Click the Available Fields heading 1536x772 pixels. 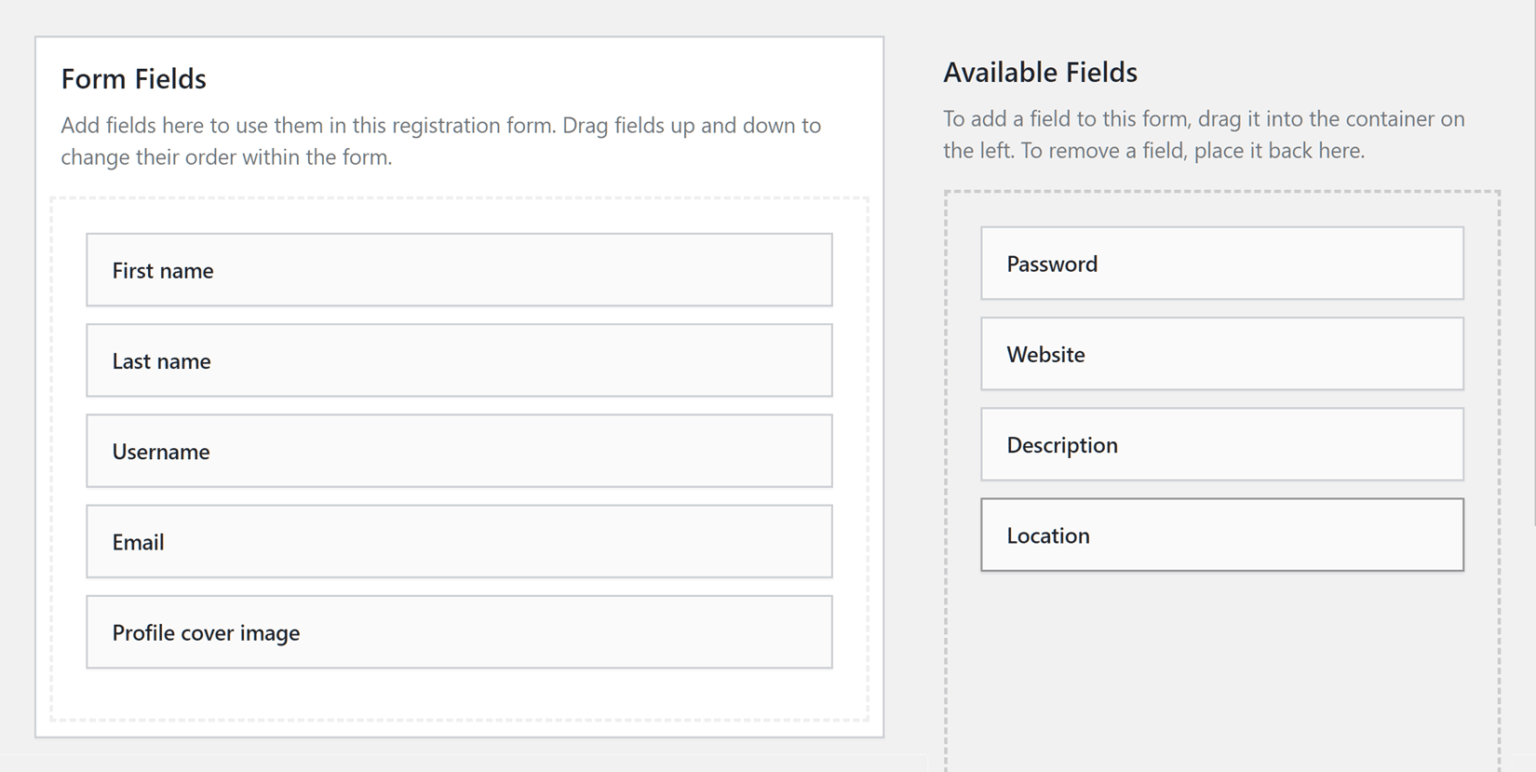[x=1040, y=72]
